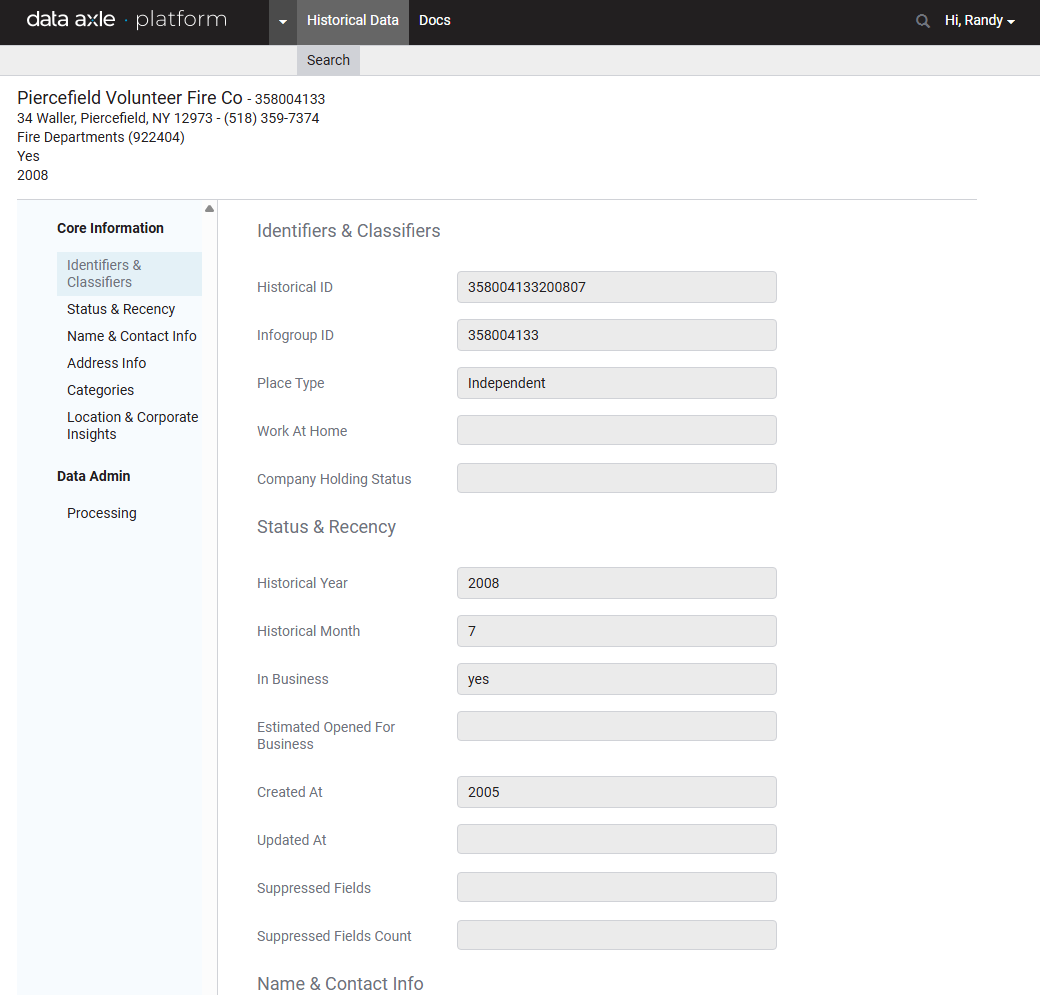Click the Search sub-navigation tab
This screenshot has width=1040, height=995.
click(328, 60)
